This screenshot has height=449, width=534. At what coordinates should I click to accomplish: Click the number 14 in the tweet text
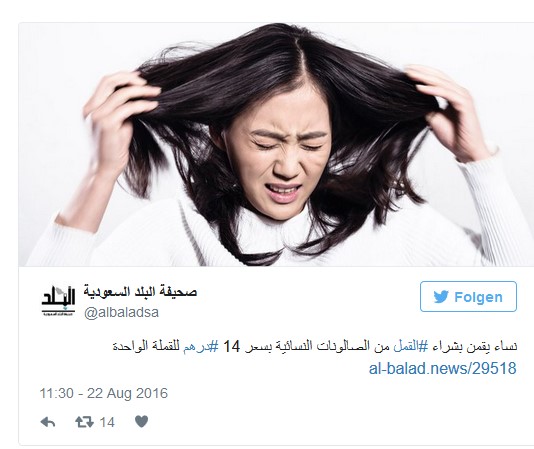point(231,347)
